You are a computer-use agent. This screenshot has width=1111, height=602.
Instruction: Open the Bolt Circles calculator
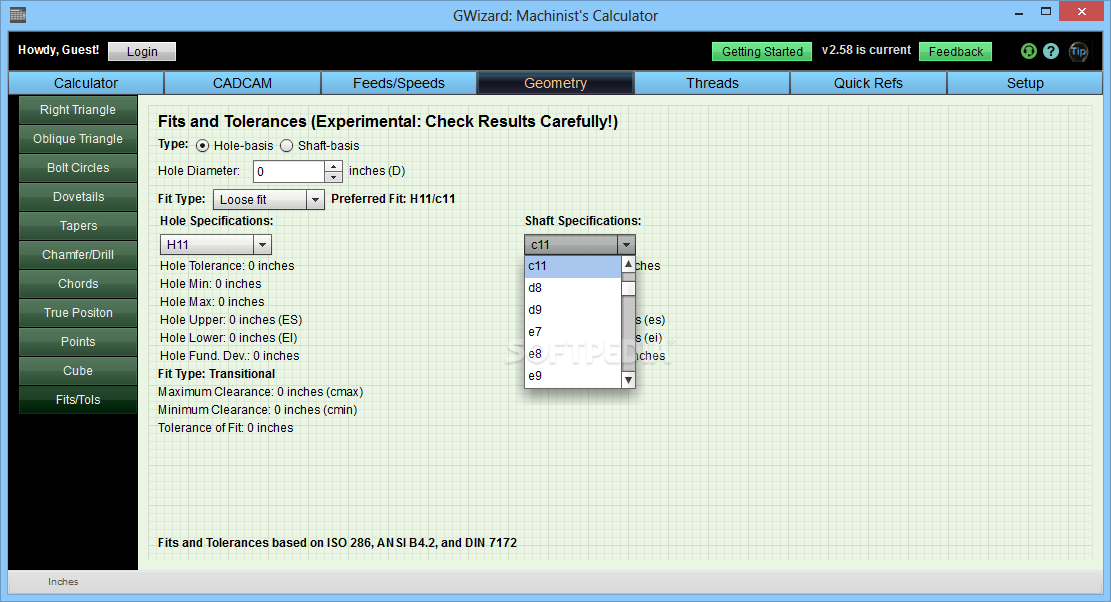tap(78, 168)
